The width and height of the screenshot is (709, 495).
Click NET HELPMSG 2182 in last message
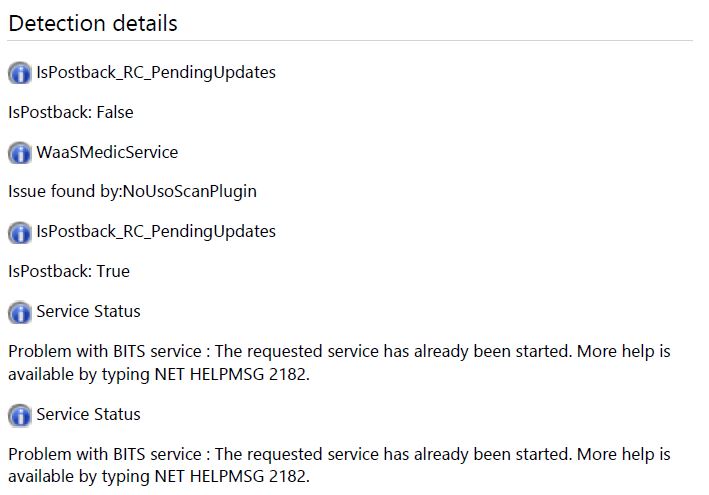(x=231, y=476)
